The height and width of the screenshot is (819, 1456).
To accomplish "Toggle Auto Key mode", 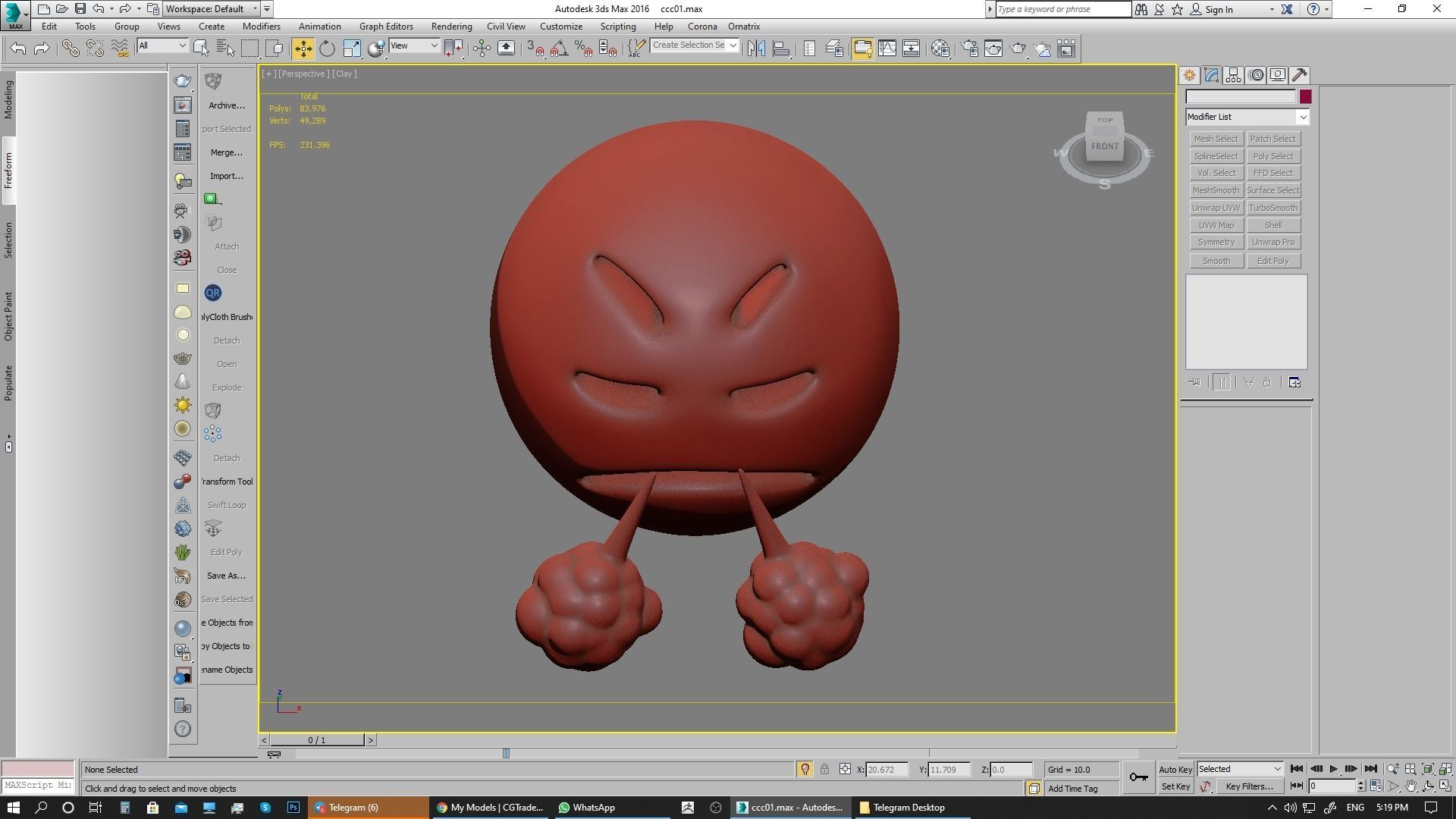I will click(1175, 769).
